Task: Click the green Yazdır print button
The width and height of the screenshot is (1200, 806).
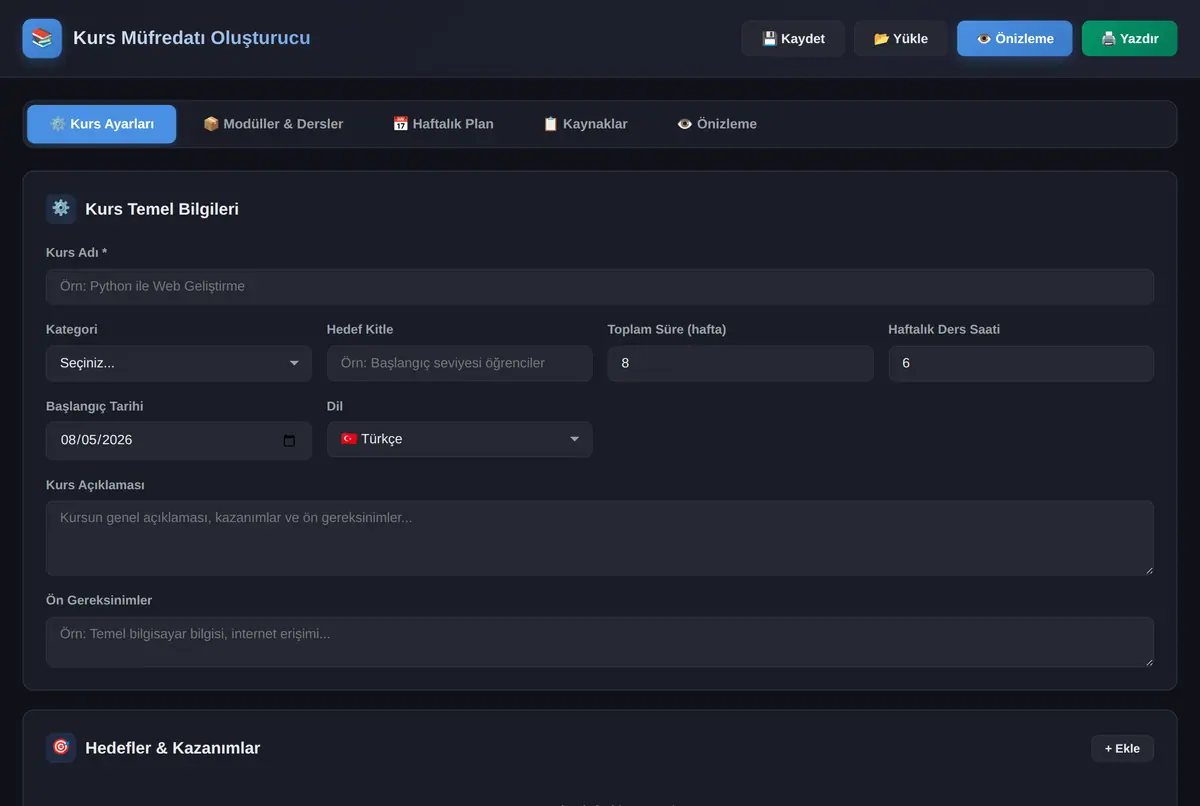Action: pos(1129,39)
